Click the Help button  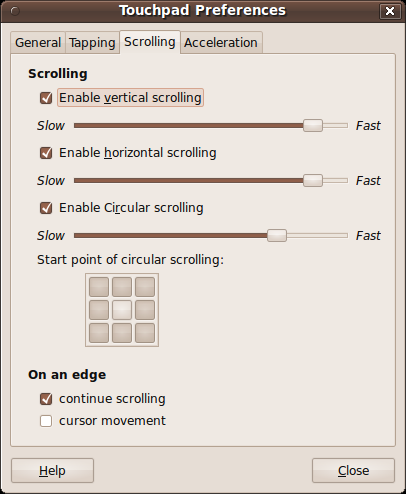pos(52,471)
